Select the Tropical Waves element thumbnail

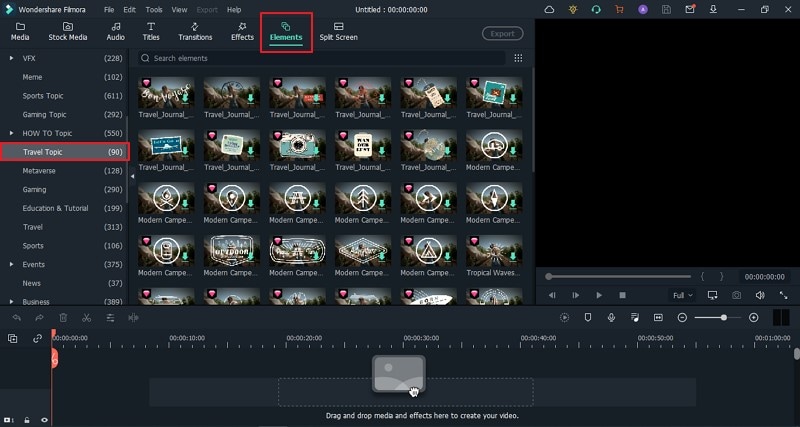coord(494,250)
